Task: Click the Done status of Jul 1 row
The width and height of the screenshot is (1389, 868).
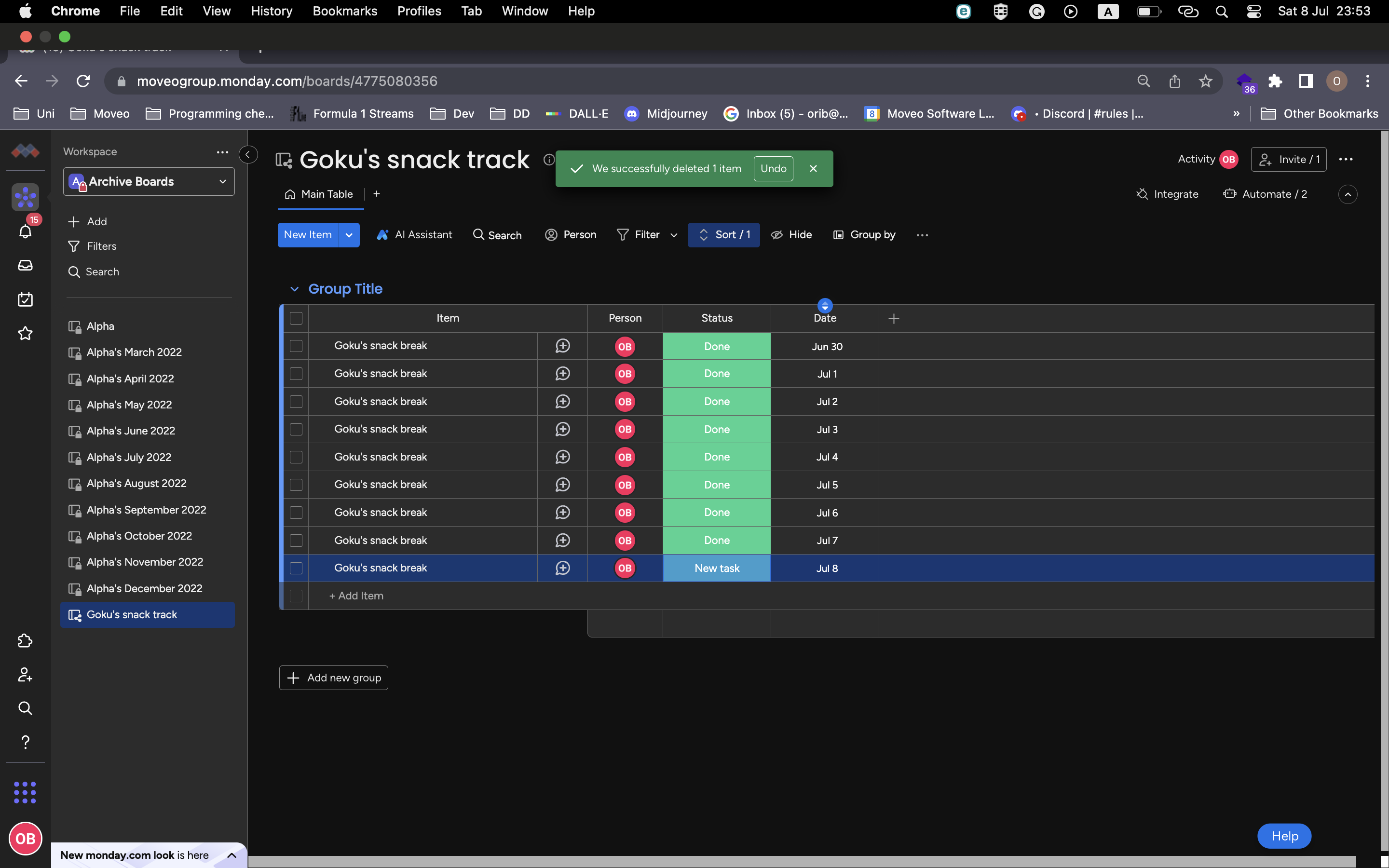Action: point(717,374)
